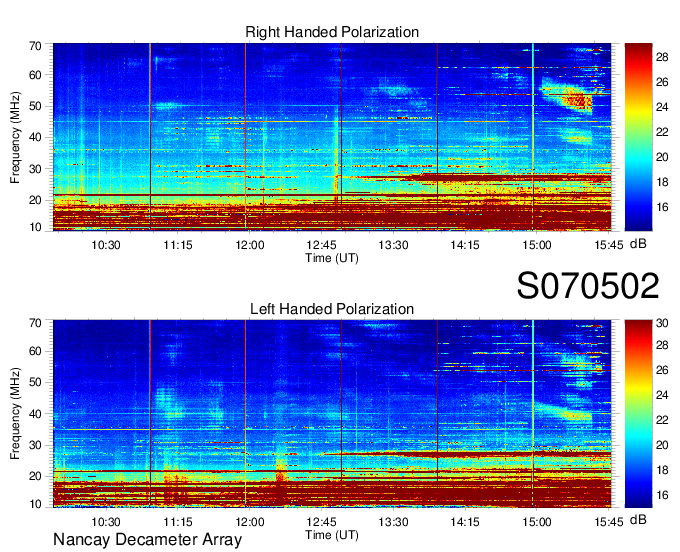Click the Left Handed spectrogram image
This screenshot has height=552, width=680.
(332, 414)
